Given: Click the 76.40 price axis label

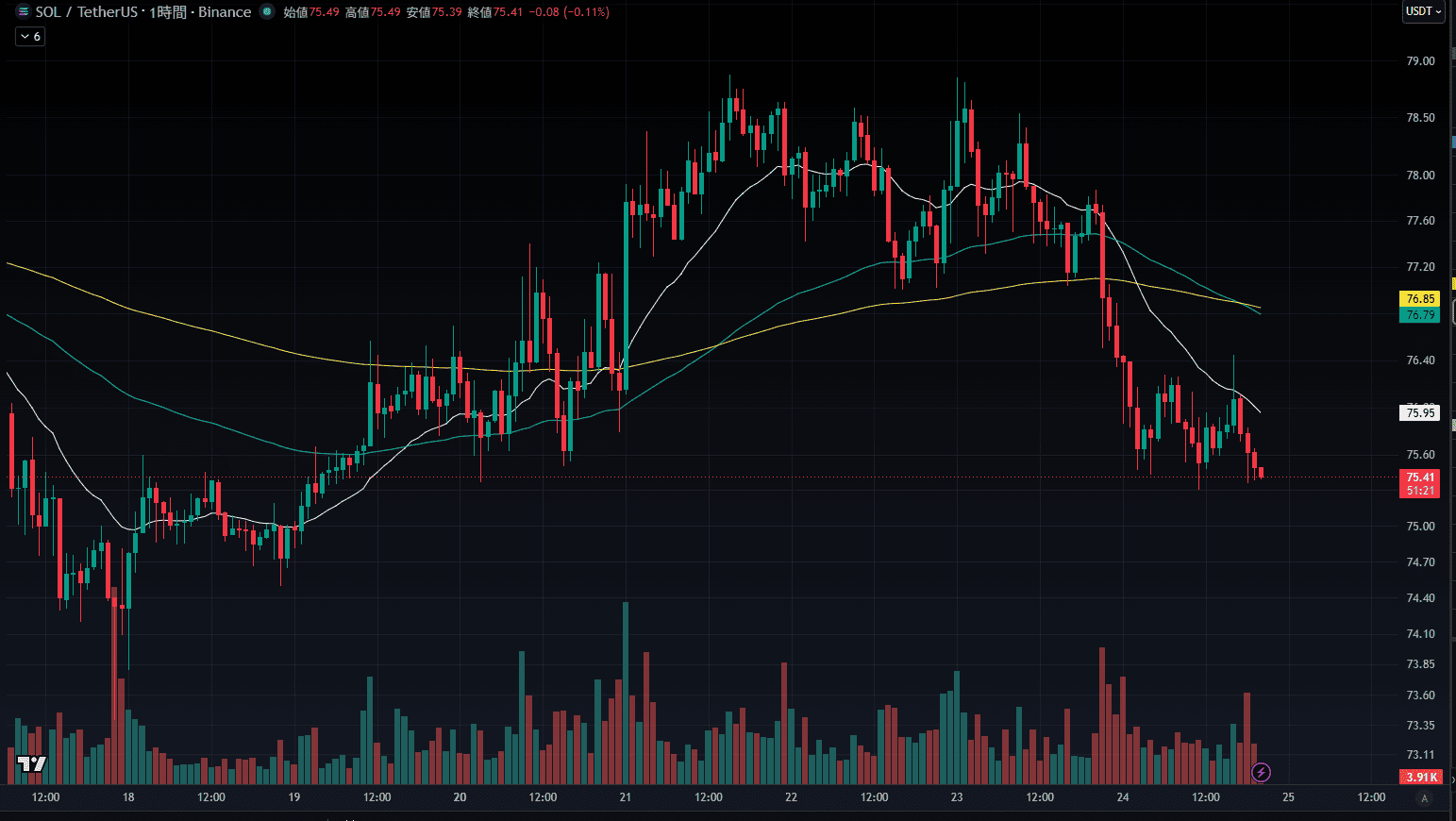Looking at the screenshot, I should (x=1420, y=360).
